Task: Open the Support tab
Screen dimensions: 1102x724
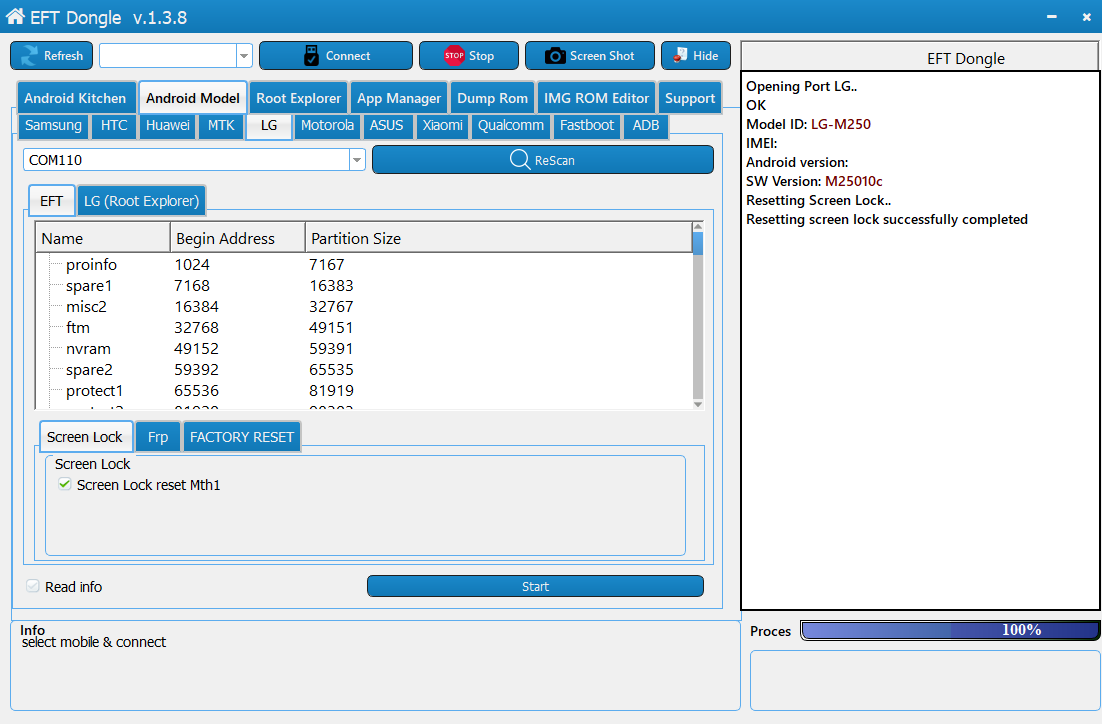Action: click(689, 98)
